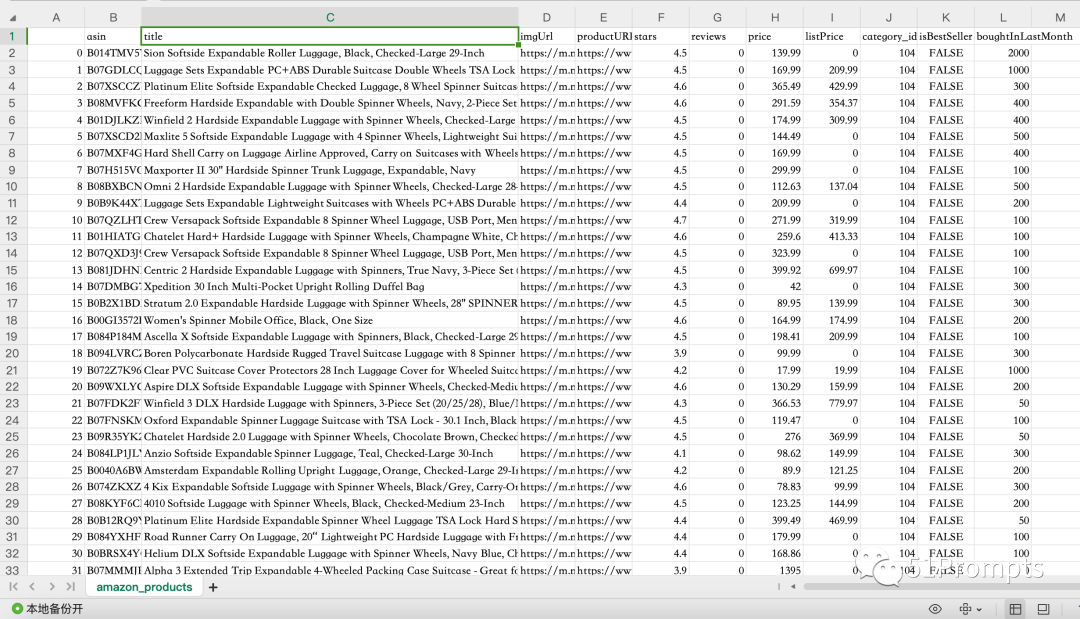Switch to page layout view
Image resolution: width=1080 pixels, height=619 pixels.
1043,609
